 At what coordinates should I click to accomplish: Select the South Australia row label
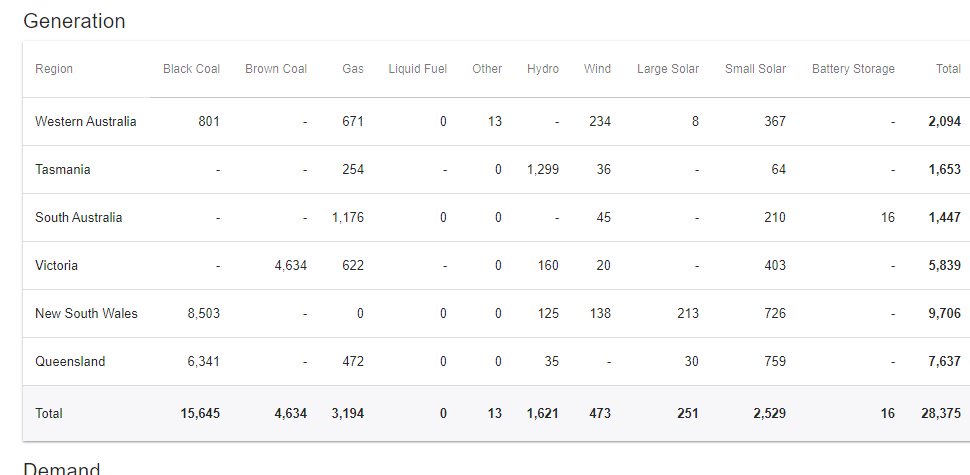tap(79, 217)
